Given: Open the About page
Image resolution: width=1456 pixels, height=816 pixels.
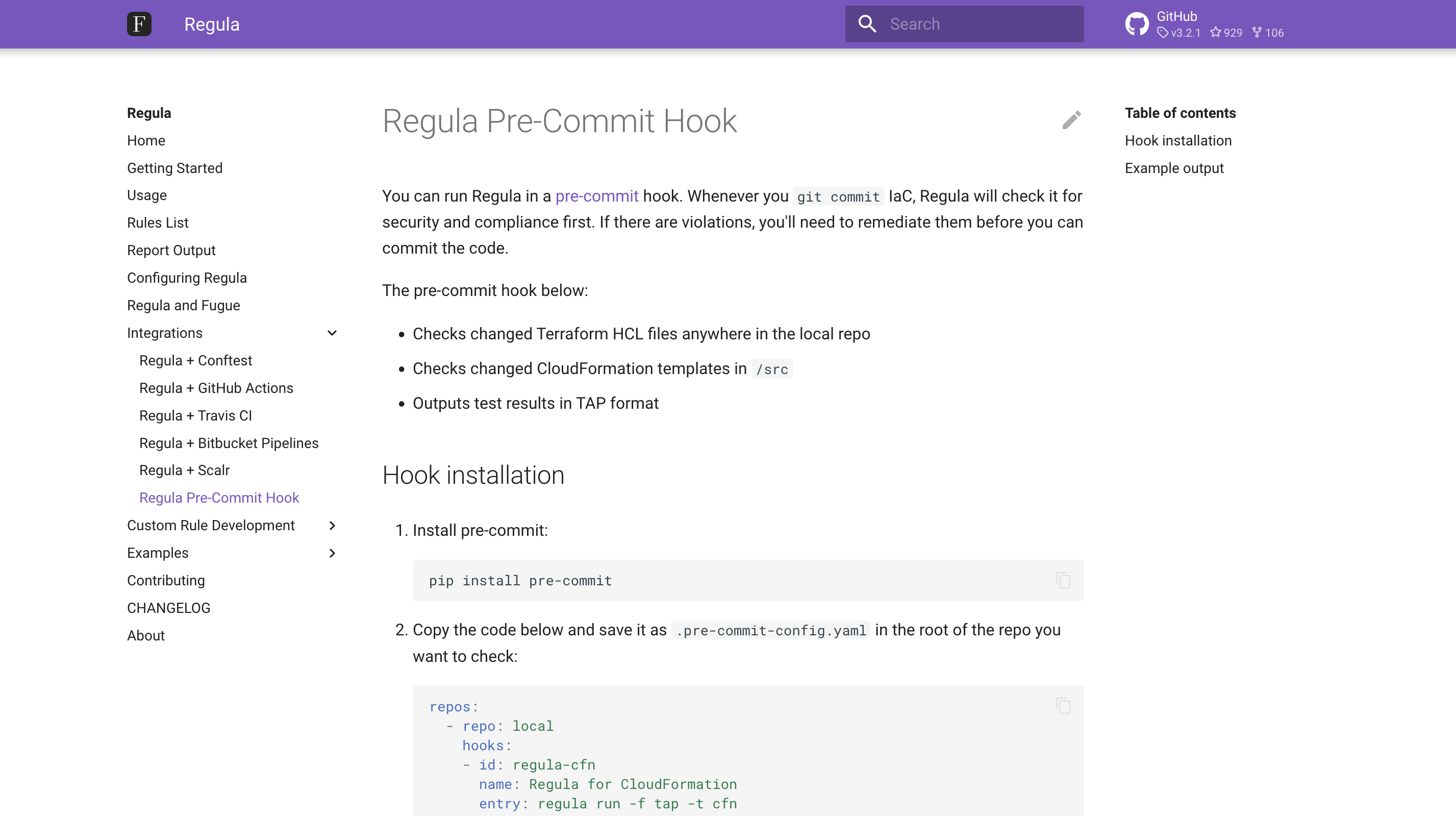Looking at the screenshot, I should click(146, 636).
